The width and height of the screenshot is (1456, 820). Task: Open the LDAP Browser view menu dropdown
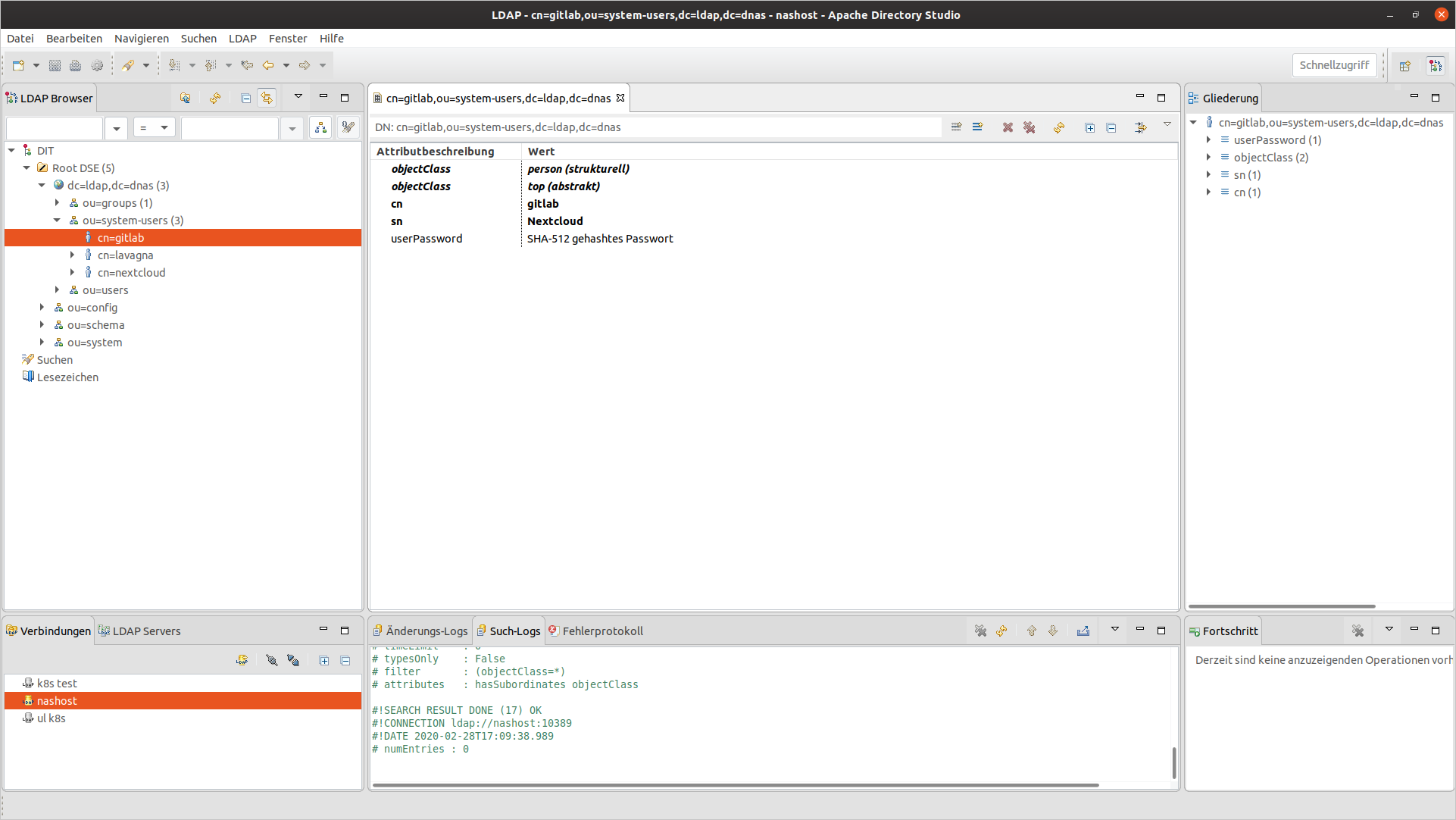(298, 97)
